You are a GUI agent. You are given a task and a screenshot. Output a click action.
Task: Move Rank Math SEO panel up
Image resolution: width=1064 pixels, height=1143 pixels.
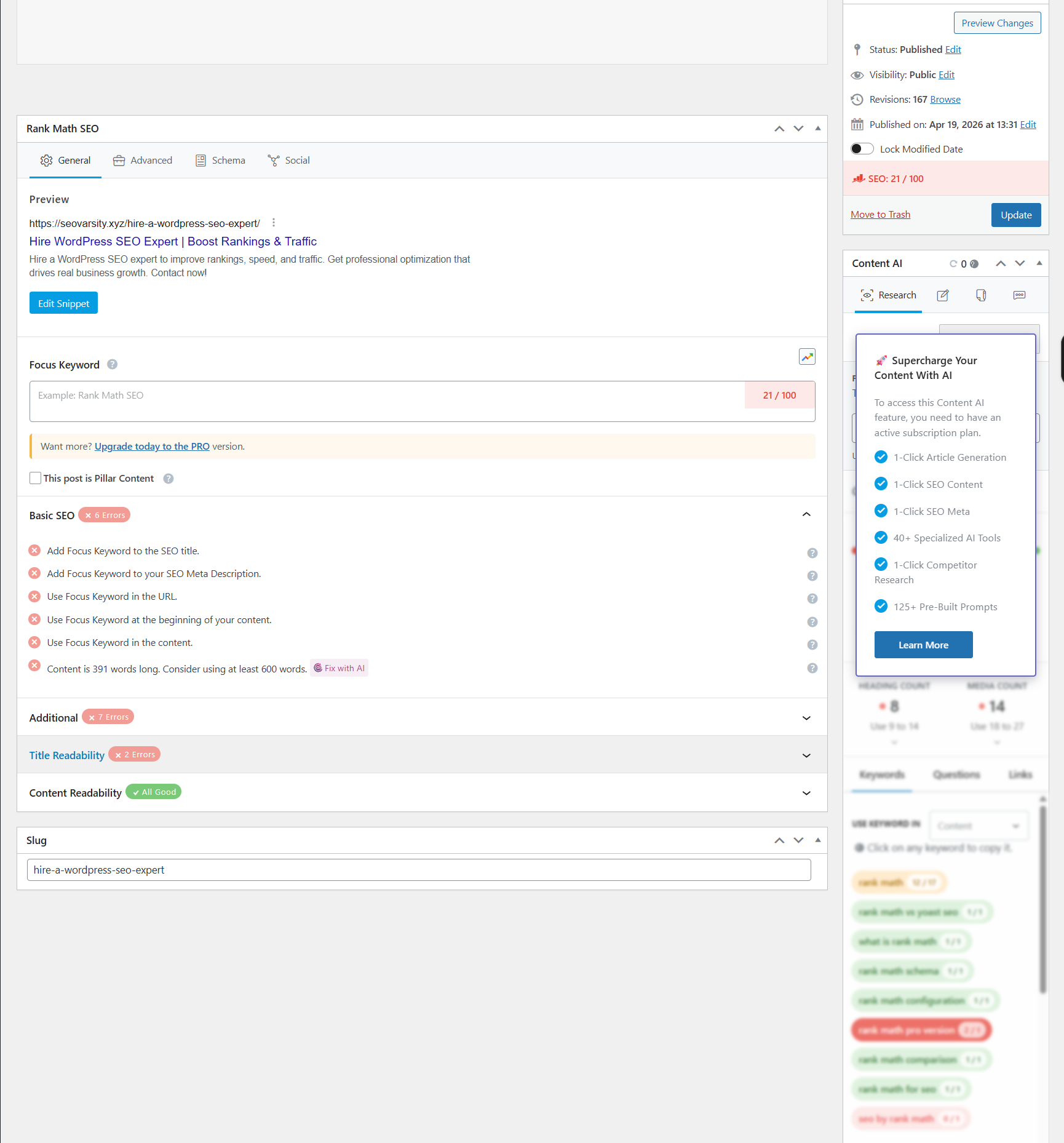click(x=779, y=129)
